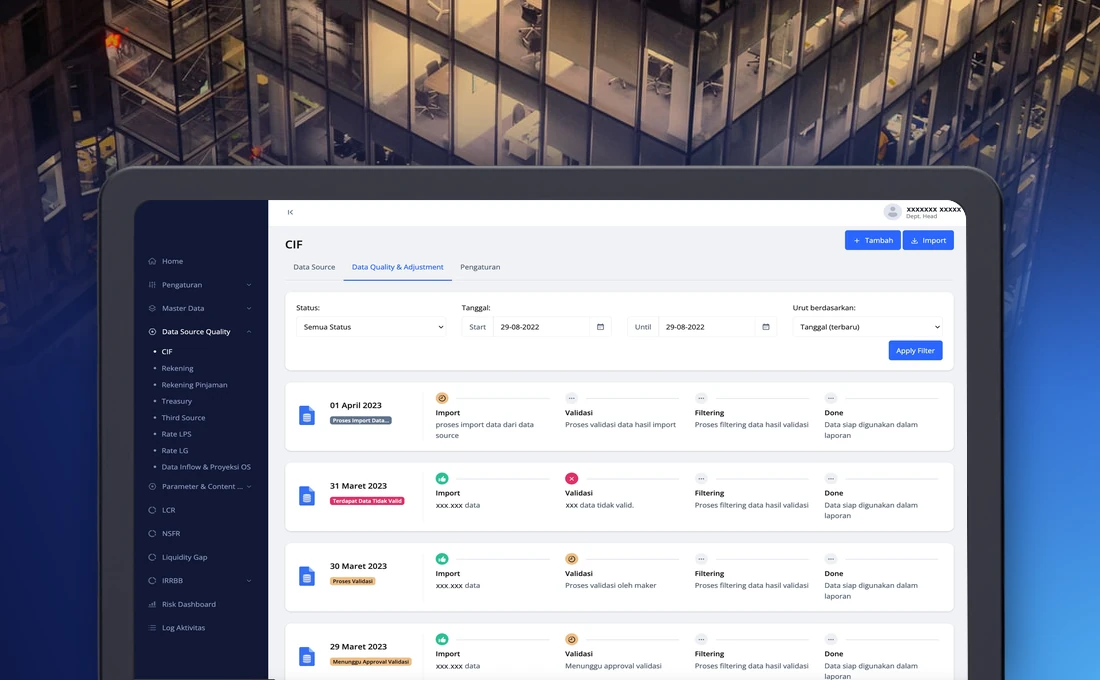Viewport: 1100px width, 680px height.
Task: Click the 'Proses validasi oleh maker' text
Action: (x=610, y=585)
